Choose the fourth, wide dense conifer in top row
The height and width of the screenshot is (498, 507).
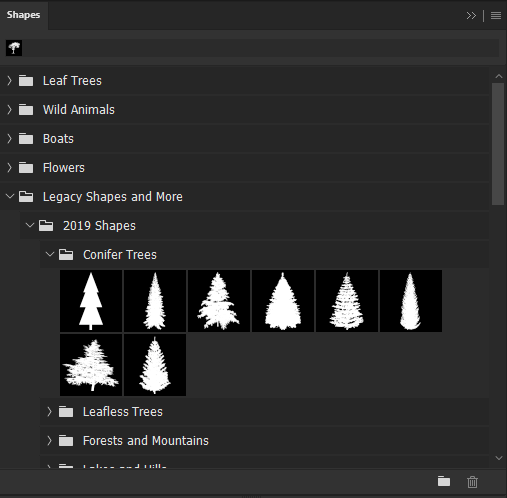[x=283, y=301]
